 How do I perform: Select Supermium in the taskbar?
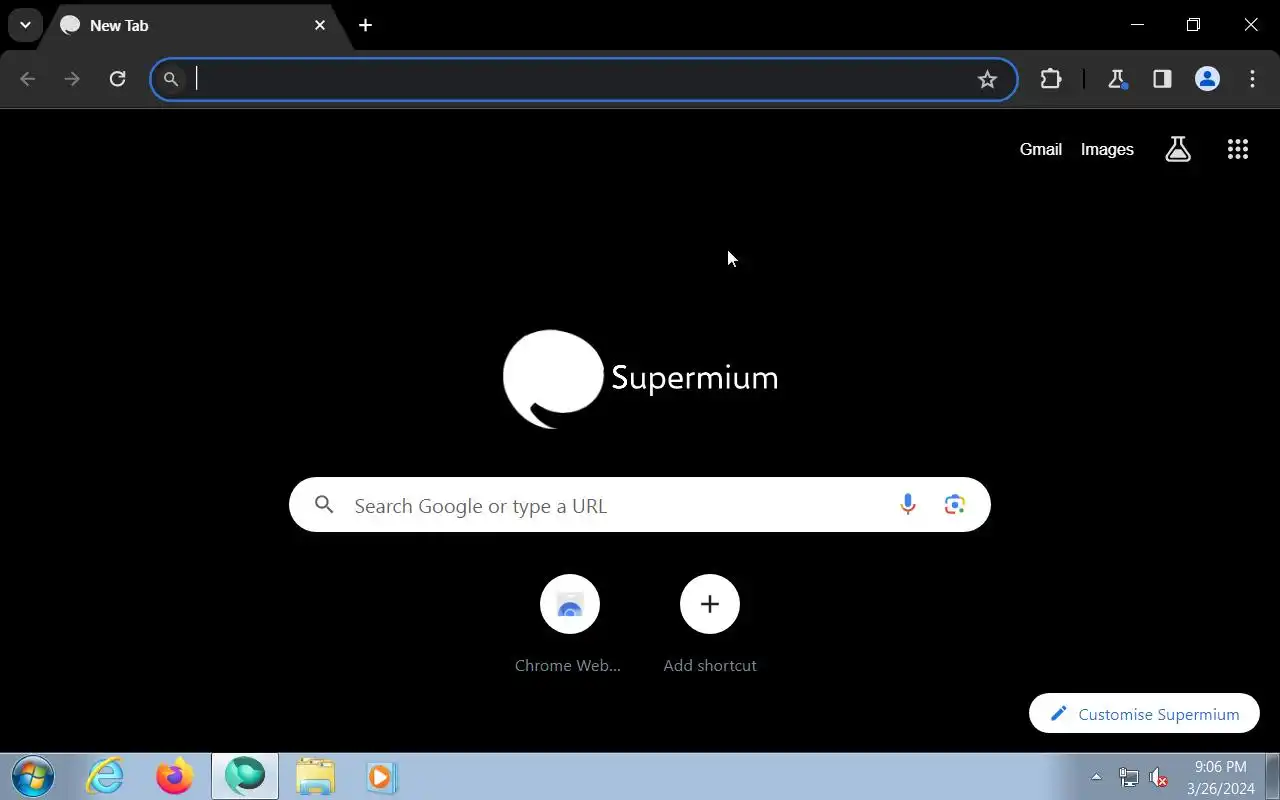click(x=245, y=777)
